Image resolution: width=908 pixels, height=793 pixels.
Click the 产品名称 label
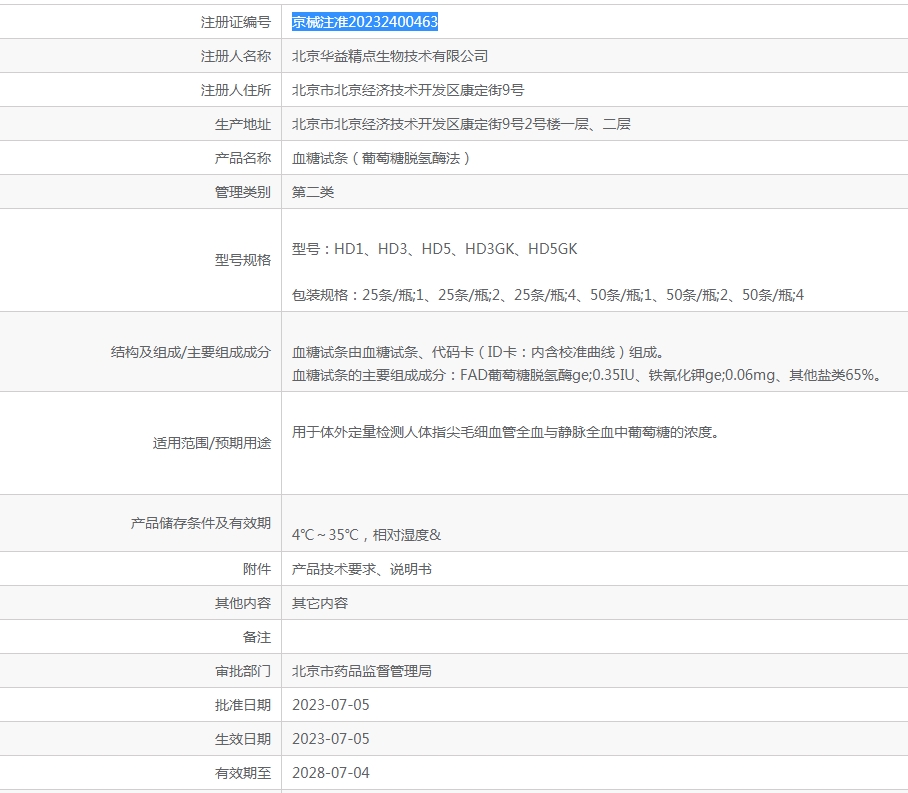(x=243, y=158)
